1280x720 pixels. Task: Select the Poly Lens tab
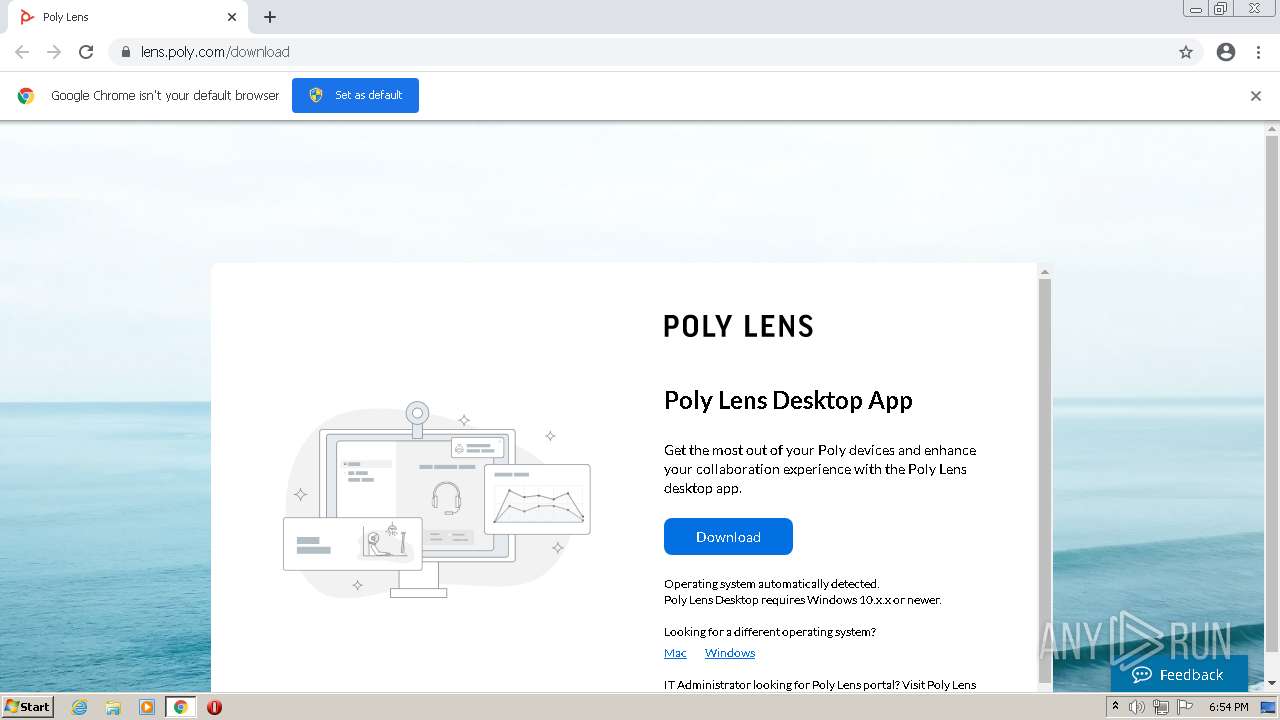[x=128, y=17]
